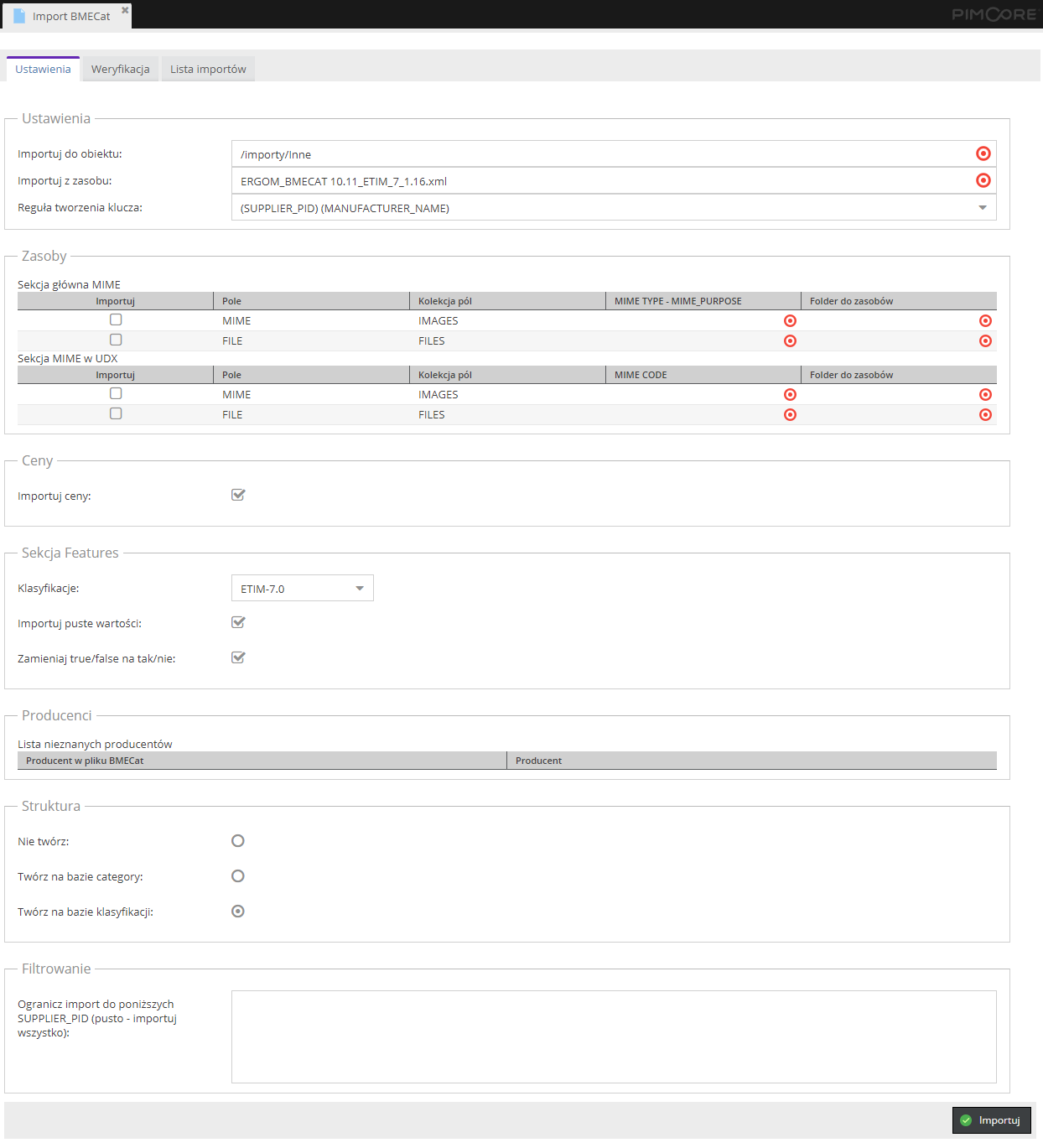This screenshot has height=1148, width=1043.
Task: Click the Import BMECat document icon
Action: click(x=19, y=16)
